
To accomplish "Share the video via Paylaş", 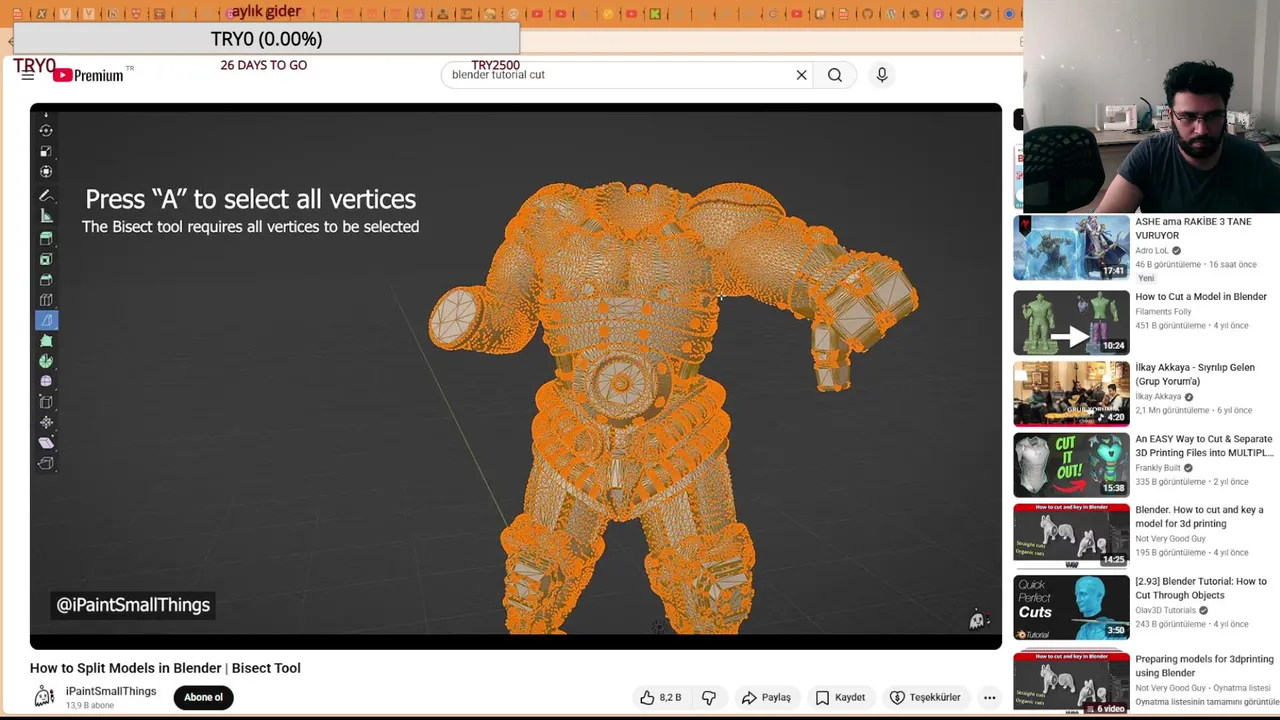I will (x=766, y=698).
